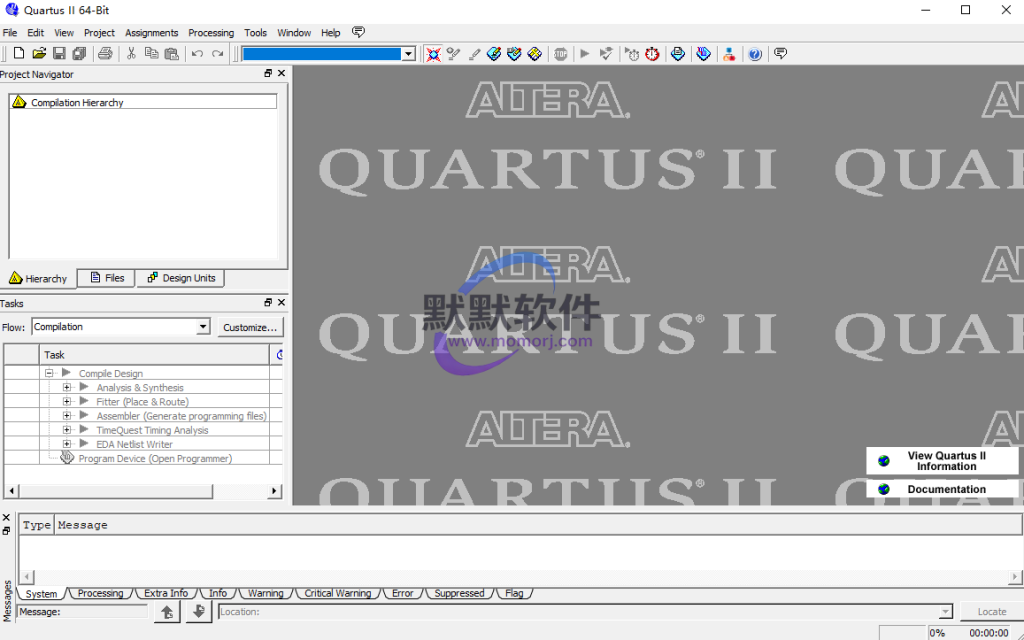Viewport: 1024px width, 640px height.
Task: Select the Hierarchy tab
Action: click(39, 279)
